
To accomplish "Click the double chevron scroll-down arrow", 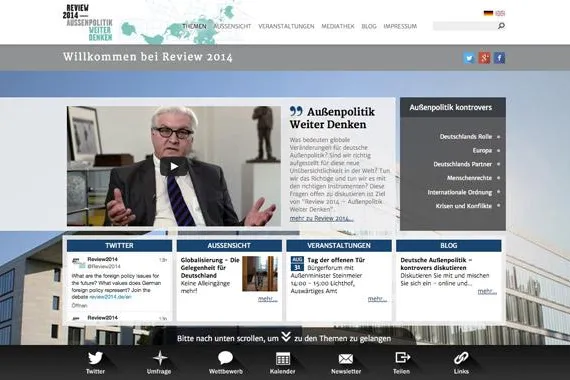I will (286, 337).
